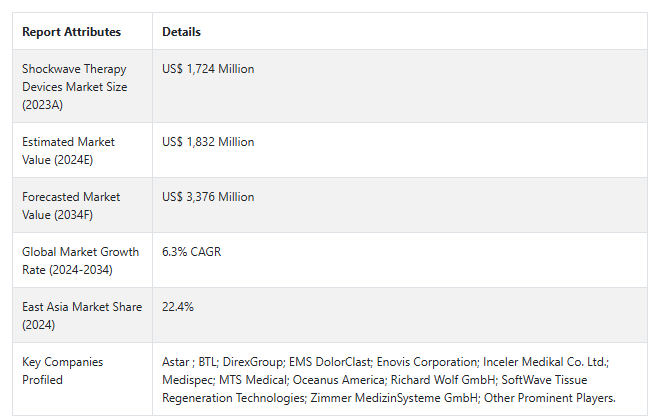The width and height of the screenshot is (655, 418).
Task: Click the US$ 1,724 Million value
Action: pos(208,69)
